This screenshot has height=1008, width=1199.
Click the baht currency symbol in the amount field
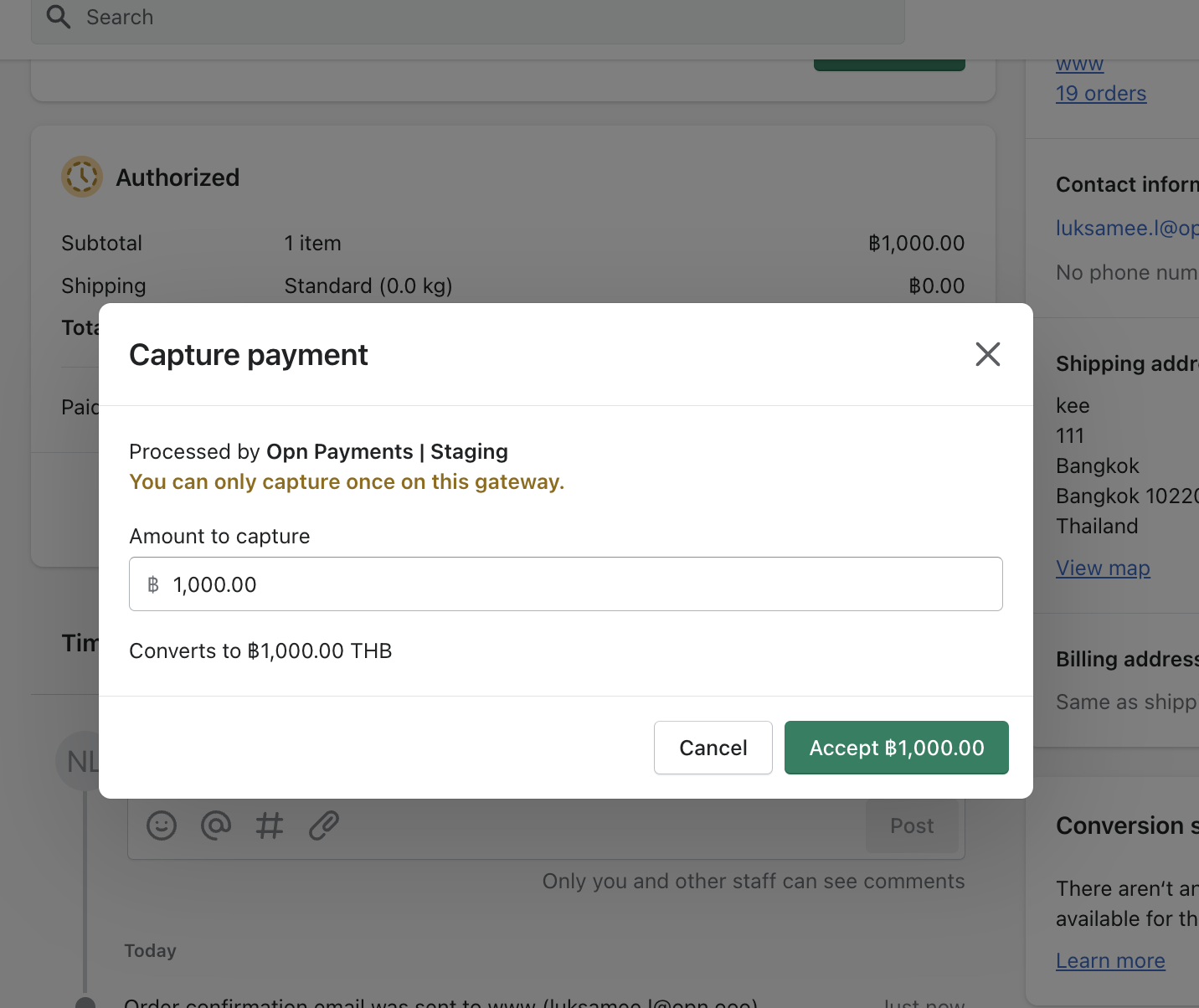[x=152, y=584]
